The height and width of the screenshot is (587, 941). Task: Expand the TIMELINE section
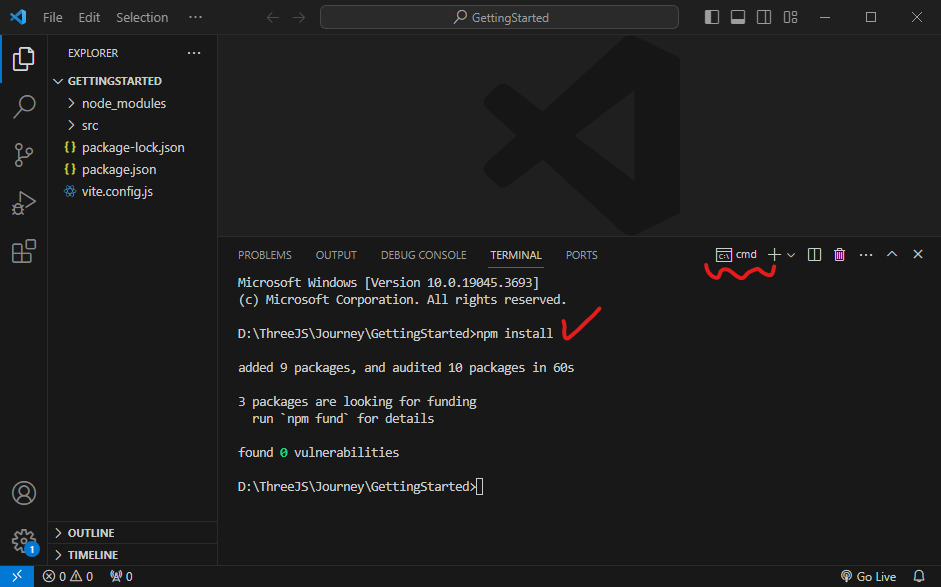click(x=133, y=555)
